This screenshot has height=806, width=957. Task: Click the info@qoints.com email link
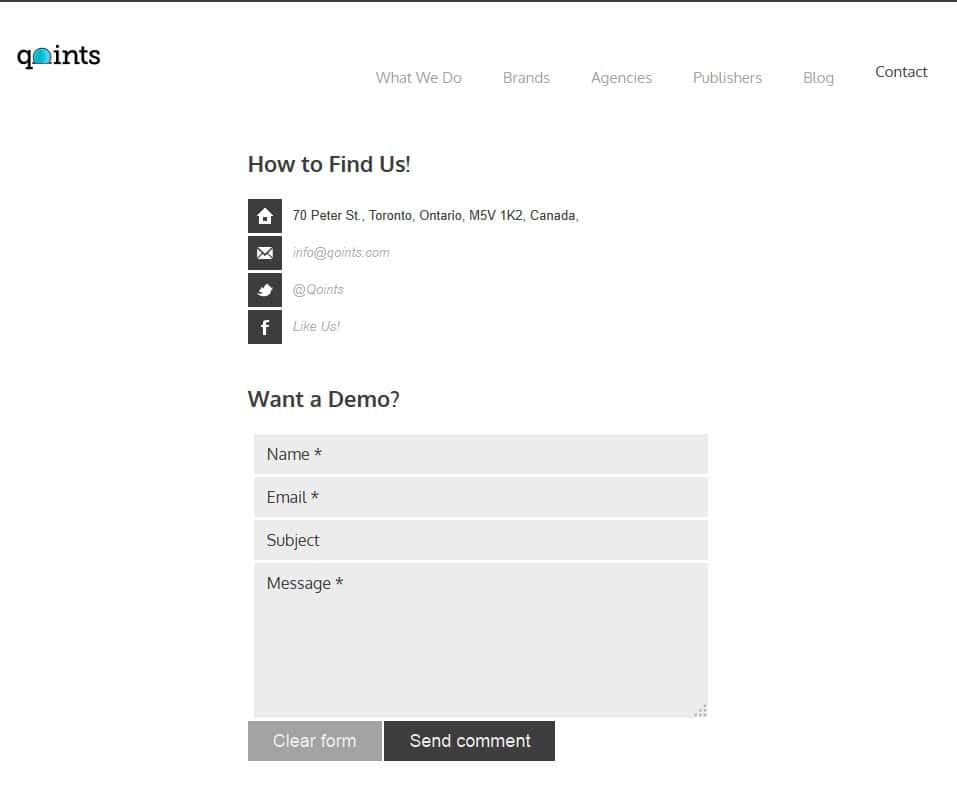click(341, 253)
